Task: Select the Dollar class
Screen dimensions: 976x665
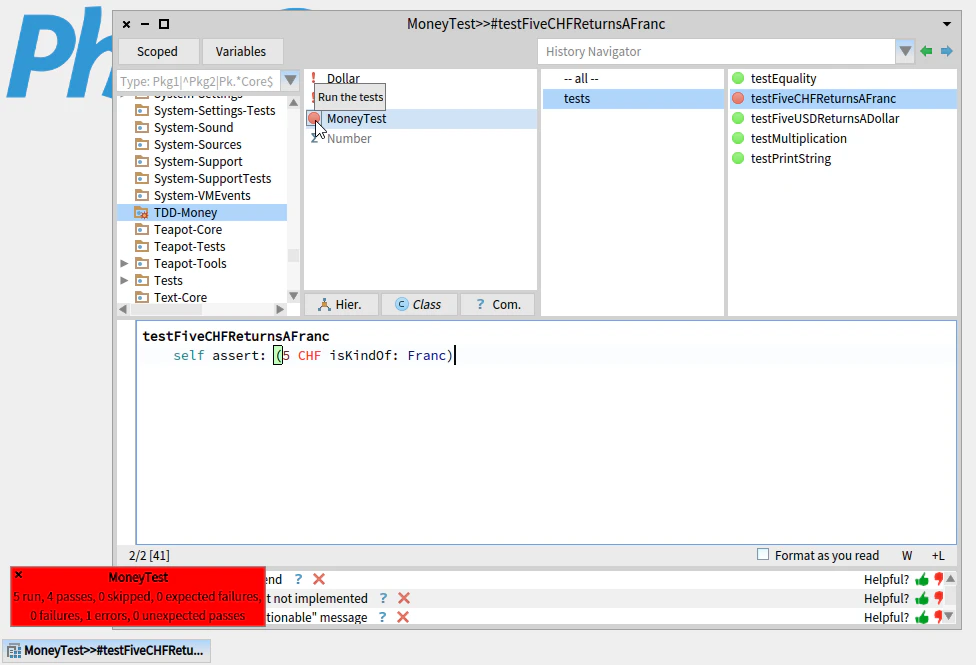Action: click(x=343, y=78)
